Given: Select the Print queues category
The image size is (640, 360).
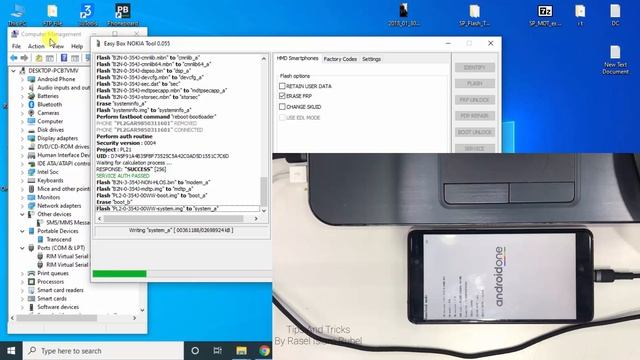Looking at the screenshot, I should 53,273.
